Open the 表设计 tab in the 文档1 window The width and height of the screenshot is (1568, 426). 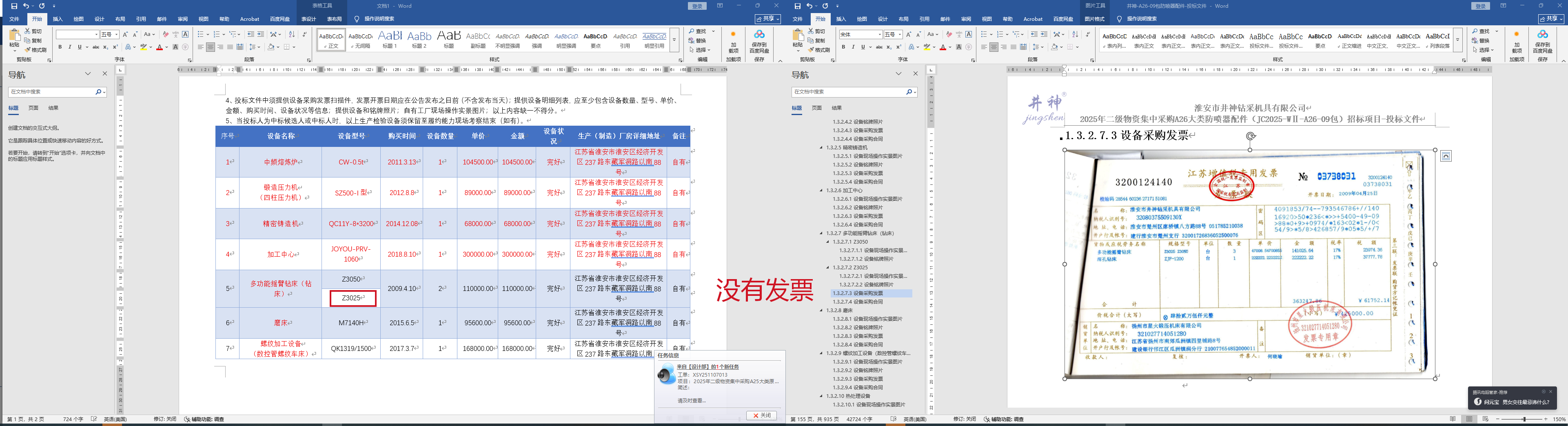click(308, 19)
